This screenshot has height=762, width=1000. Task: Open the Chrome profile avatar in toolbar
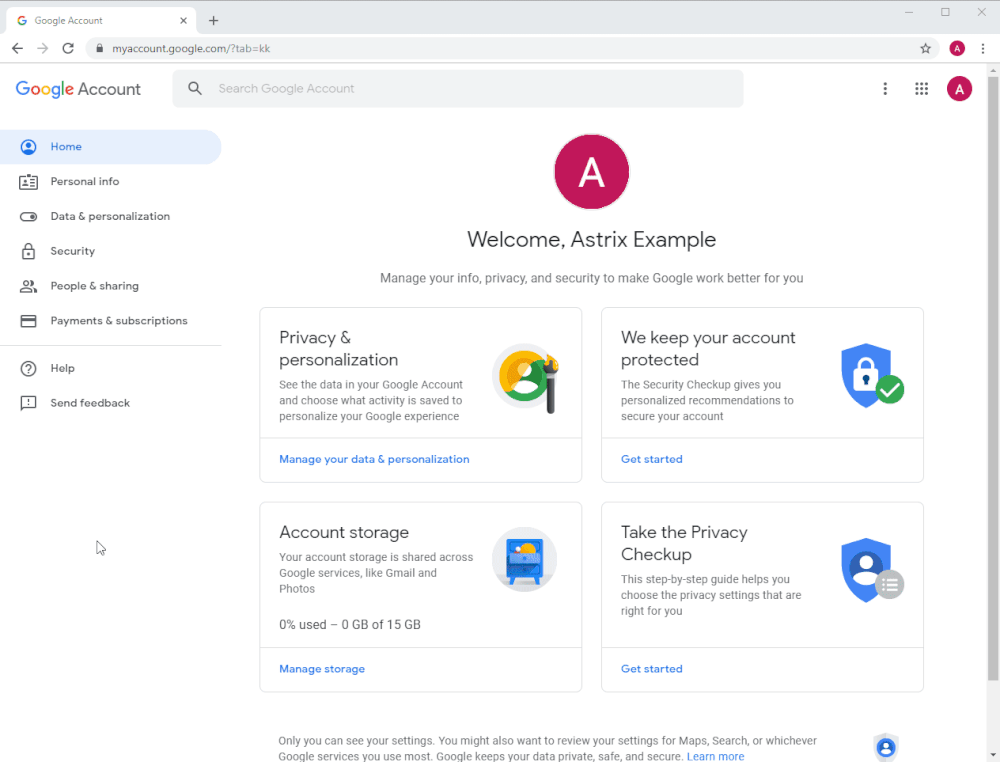pos(957,48)
